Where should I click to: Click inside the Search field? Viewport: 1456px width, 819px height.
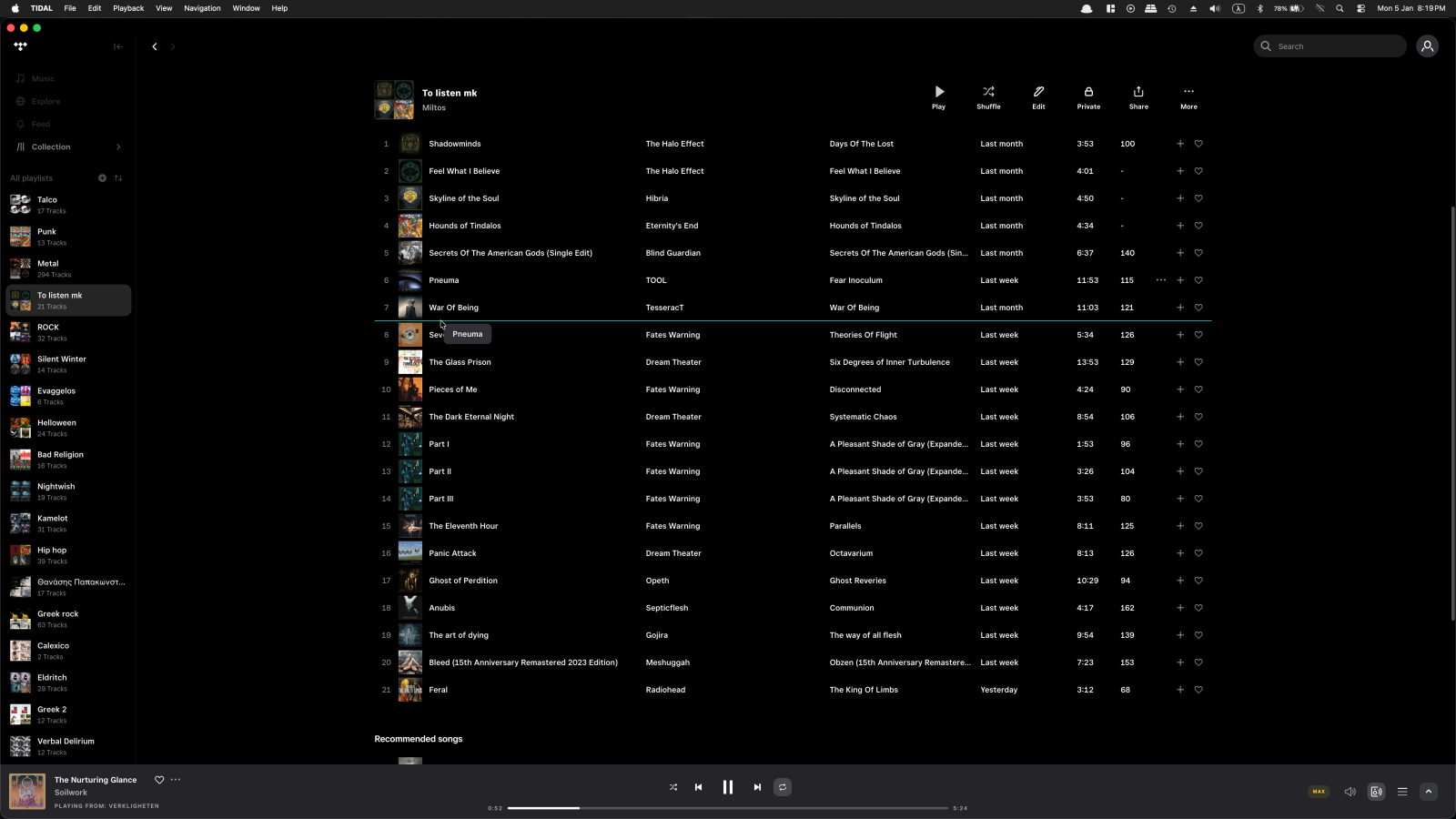(1330, 45)
